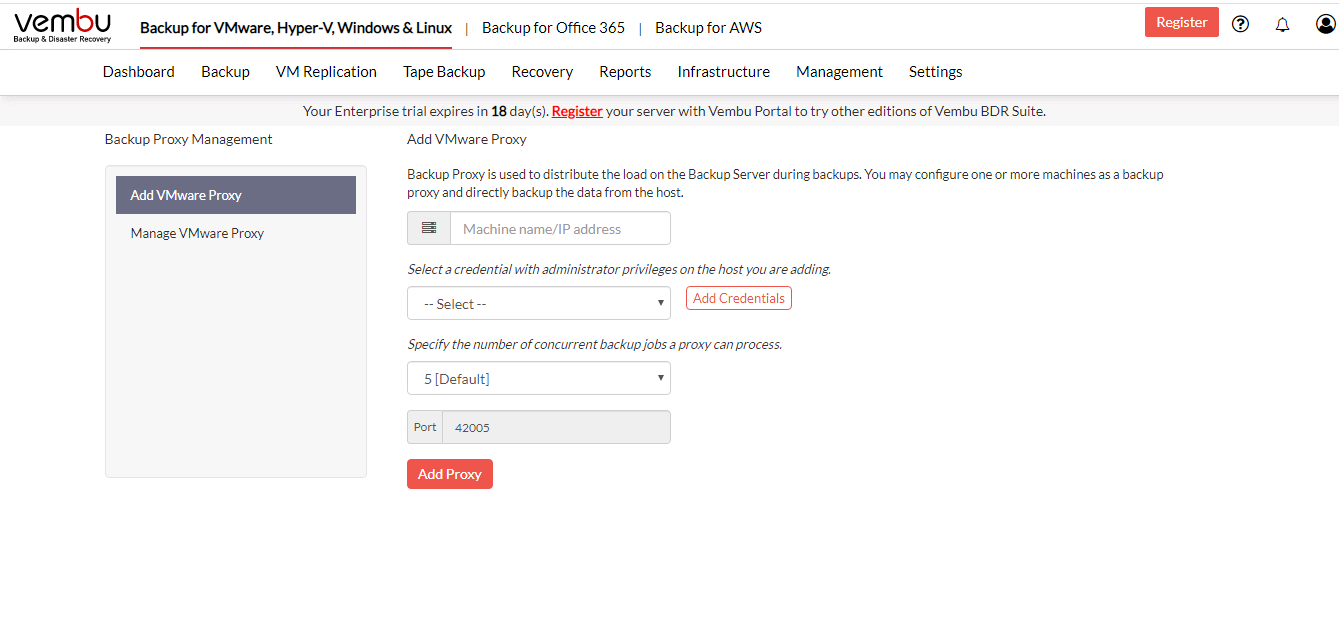Click the Add Proxy button
The width and height of the screenshot is (1339, 627).
(x=450, y=474)
